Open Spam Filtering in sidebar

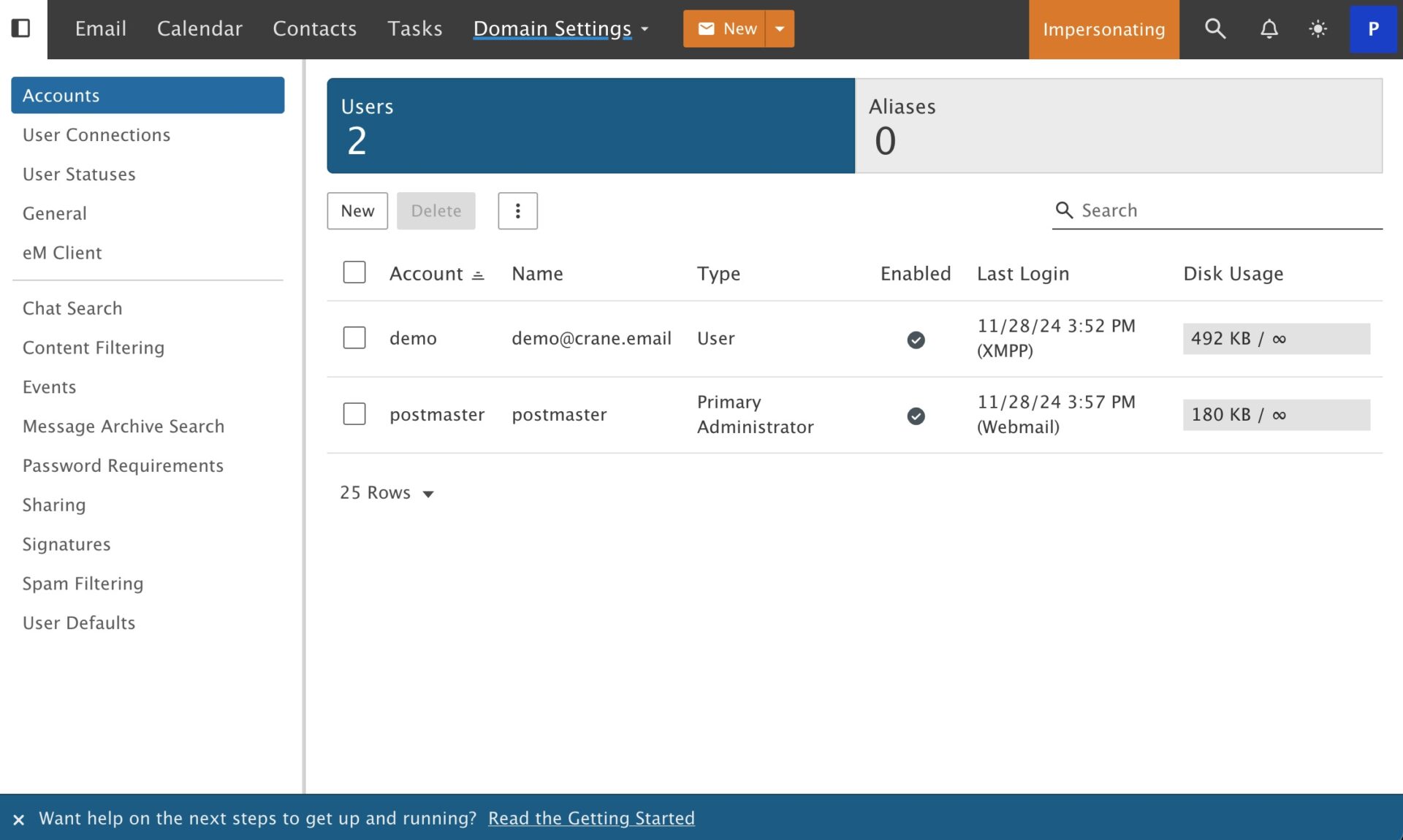(x=83, y=584)
